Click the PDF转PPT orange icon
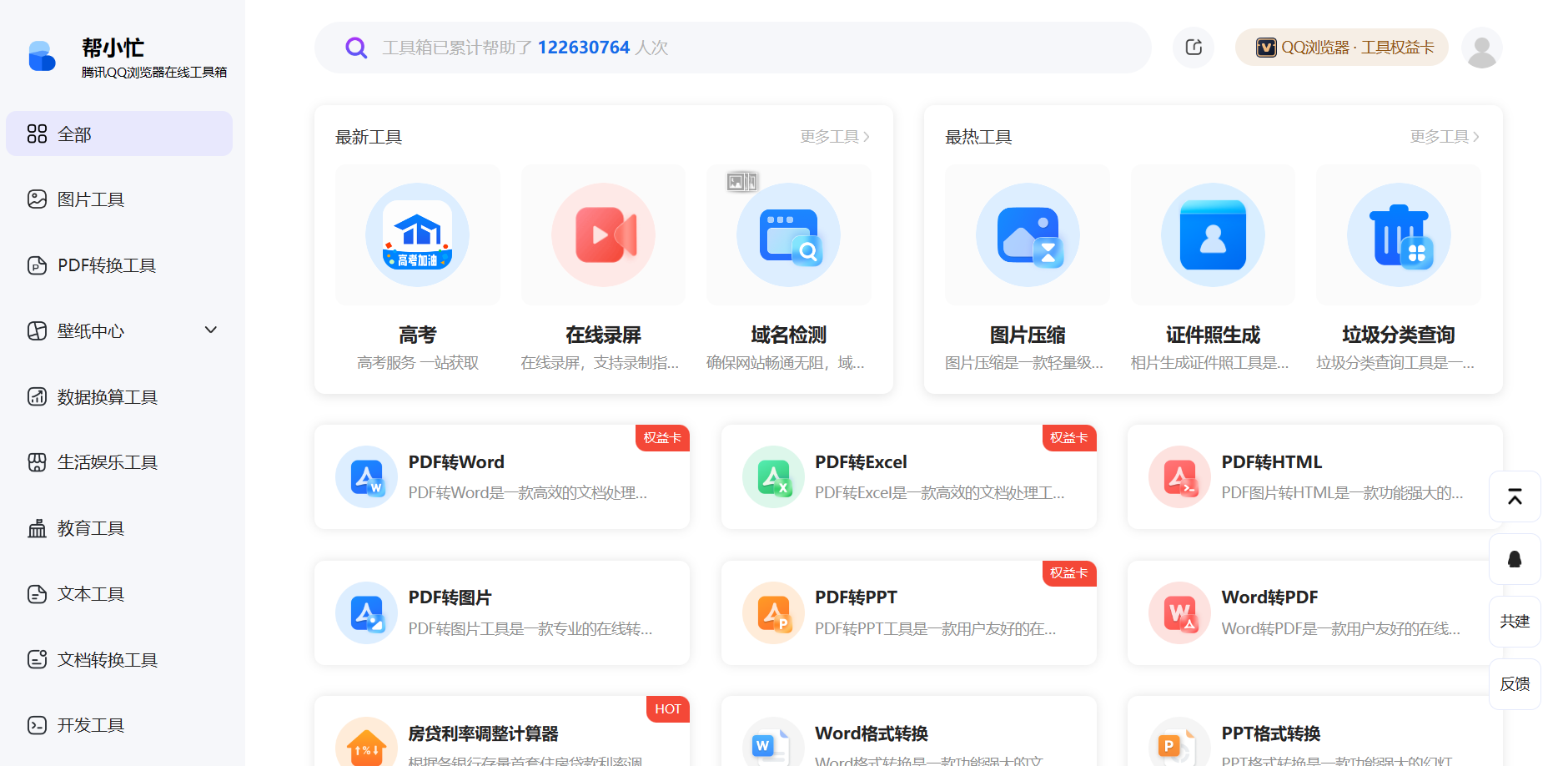This screenshot has height=766, width=1568. (x=773, y=613)
